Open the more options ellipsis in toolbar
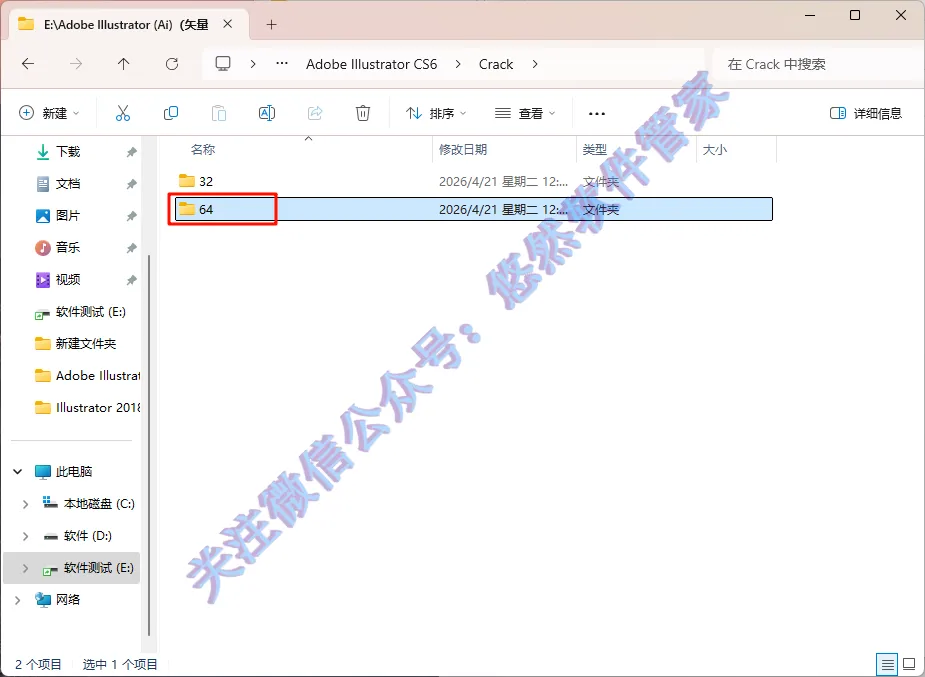The image size is (925, 677). tap(596, 113)
